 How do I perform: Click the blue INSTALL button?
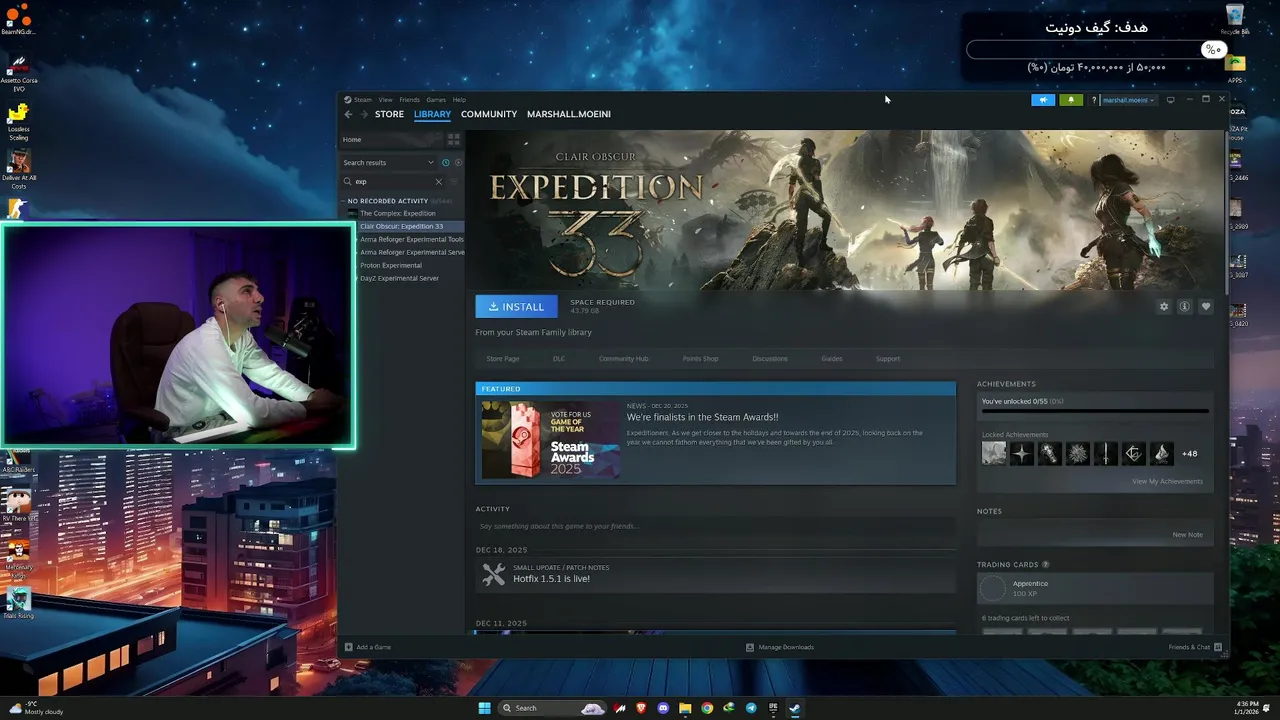coord(516,307)
